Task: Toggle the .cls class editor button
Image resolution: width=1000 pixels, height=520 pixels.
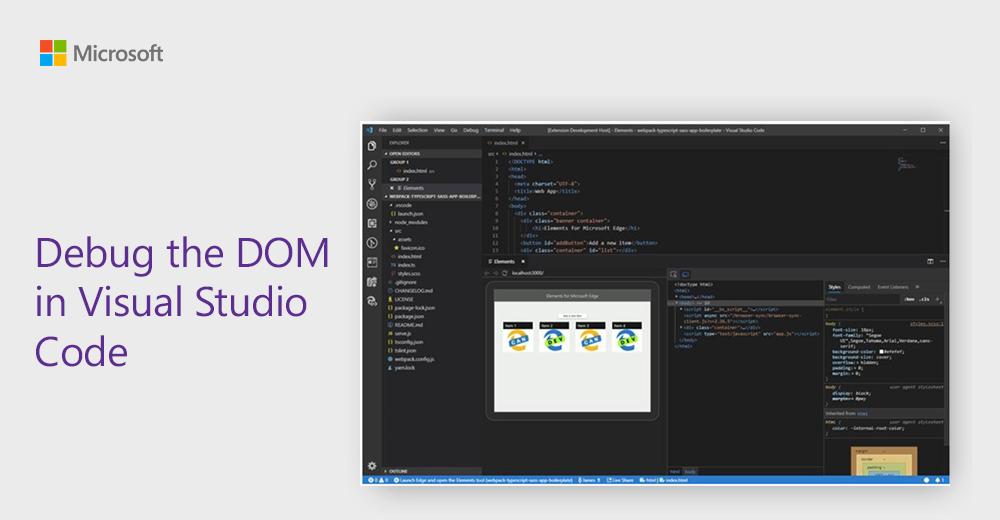Action: (925, 299)
